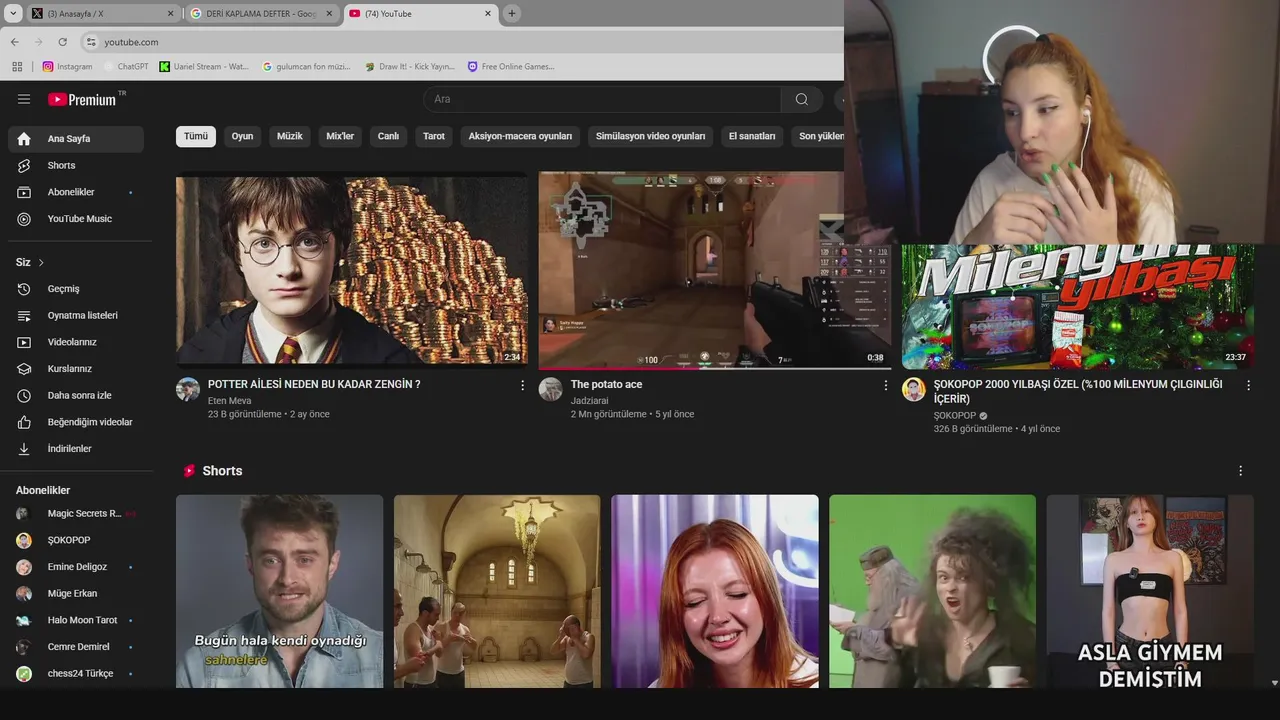Switch to the Anasayfa / X tab
The height and width of the screenshot is (720, 1280).
pyautogui.click(x=101, y=14)
